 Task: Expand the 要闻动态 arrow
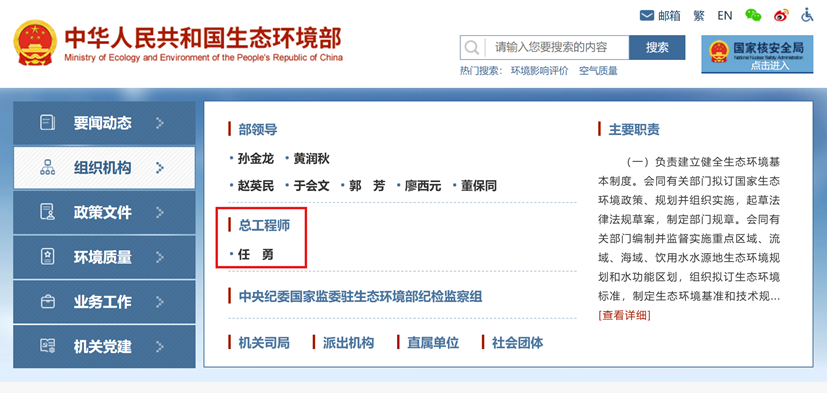click(160, 123)
